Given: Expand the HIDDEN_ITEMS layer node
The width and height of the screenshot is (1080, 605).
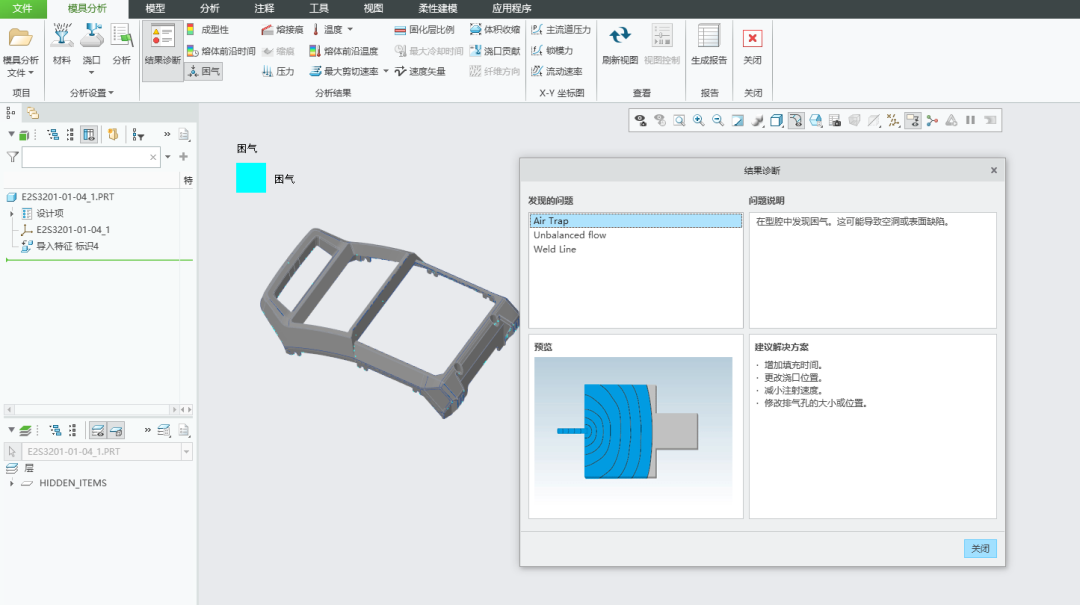Looking at the screenshot, I should click(x=12, y=483).
